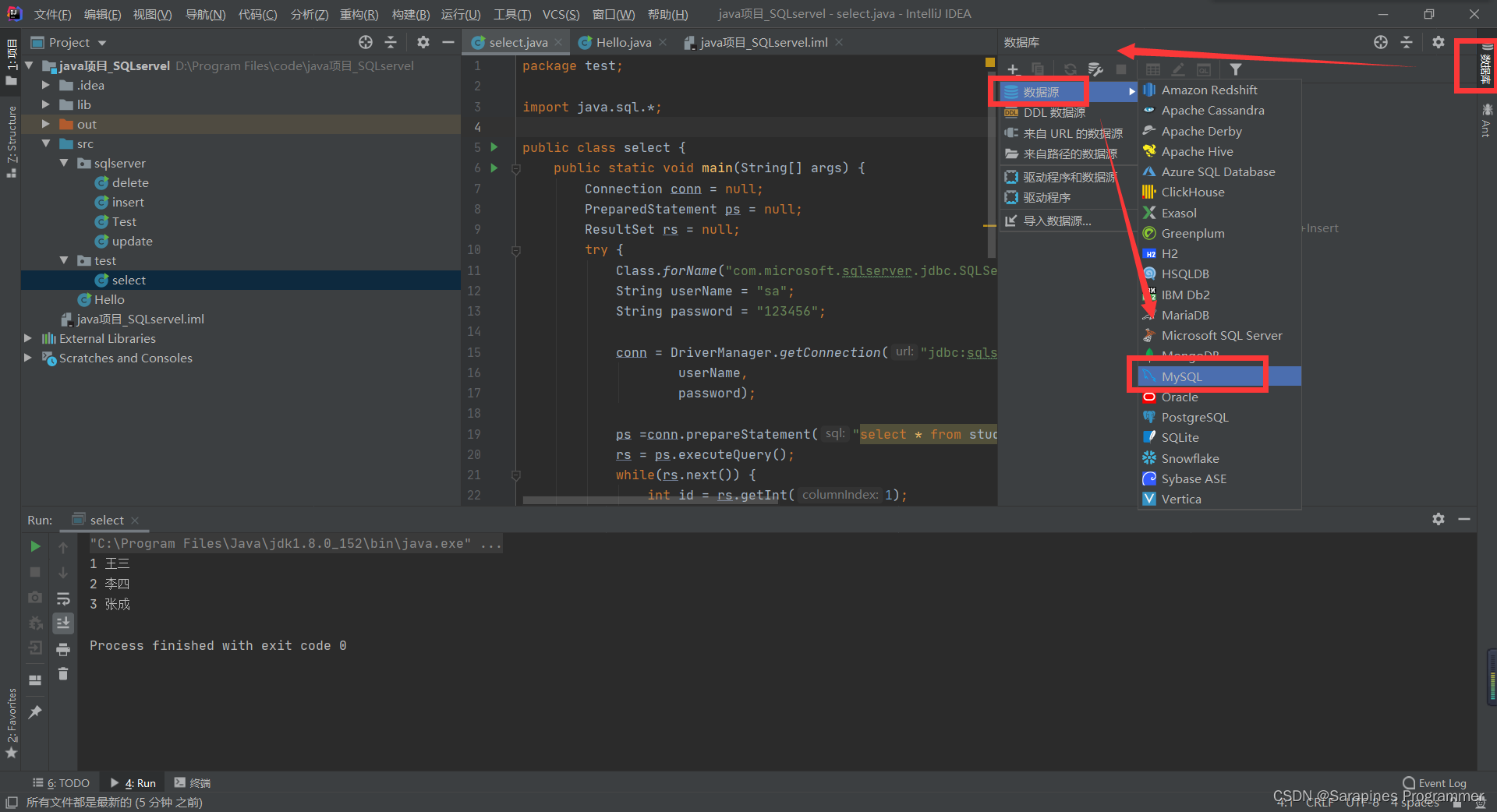Click the locate crosshair icon in Project panel
Screen dimensions: 1497x812
click(366, 42)
